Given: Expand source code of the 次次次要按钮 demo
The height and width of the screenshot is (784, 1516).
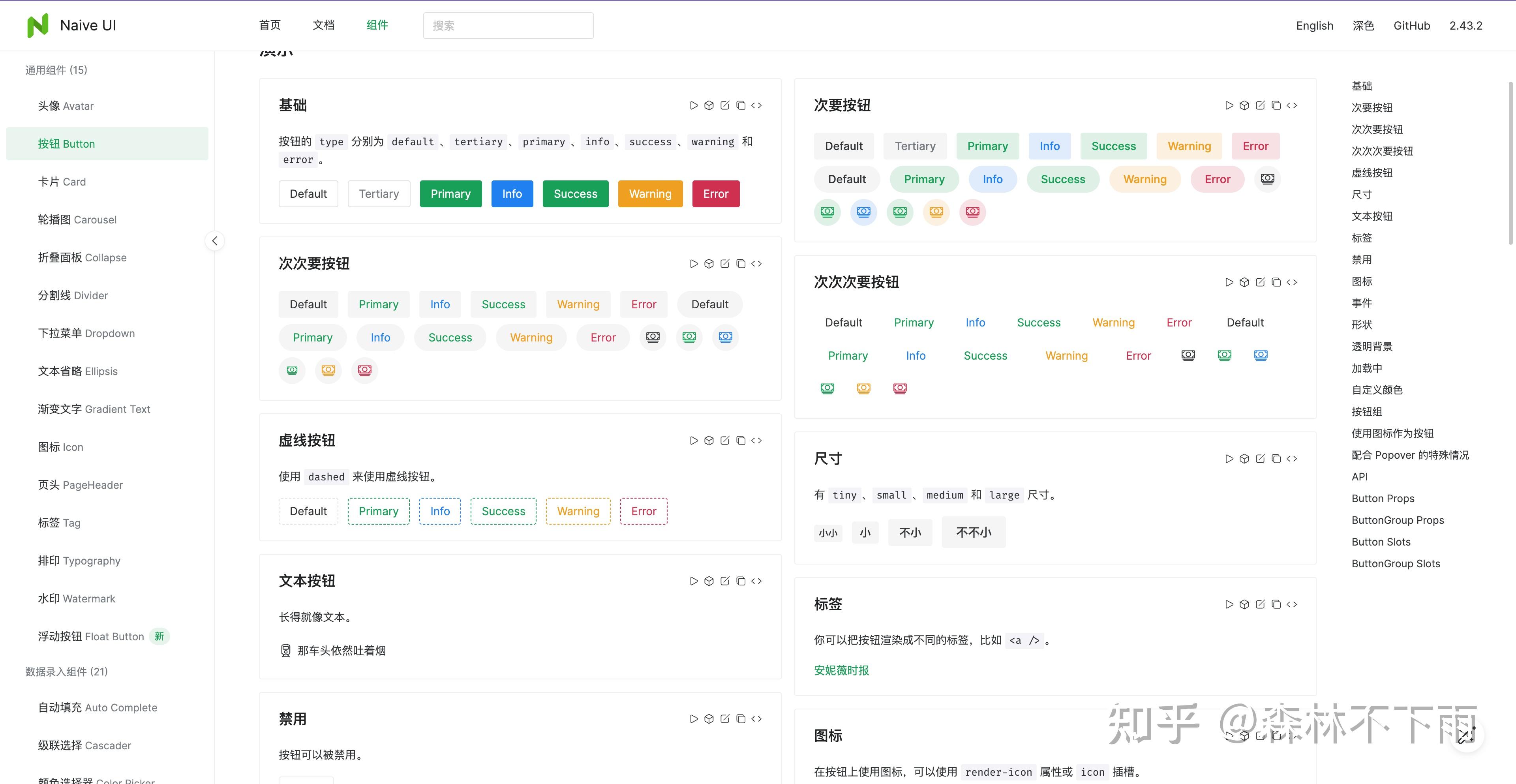Looking at the screenshot, I should [1292, 282].
